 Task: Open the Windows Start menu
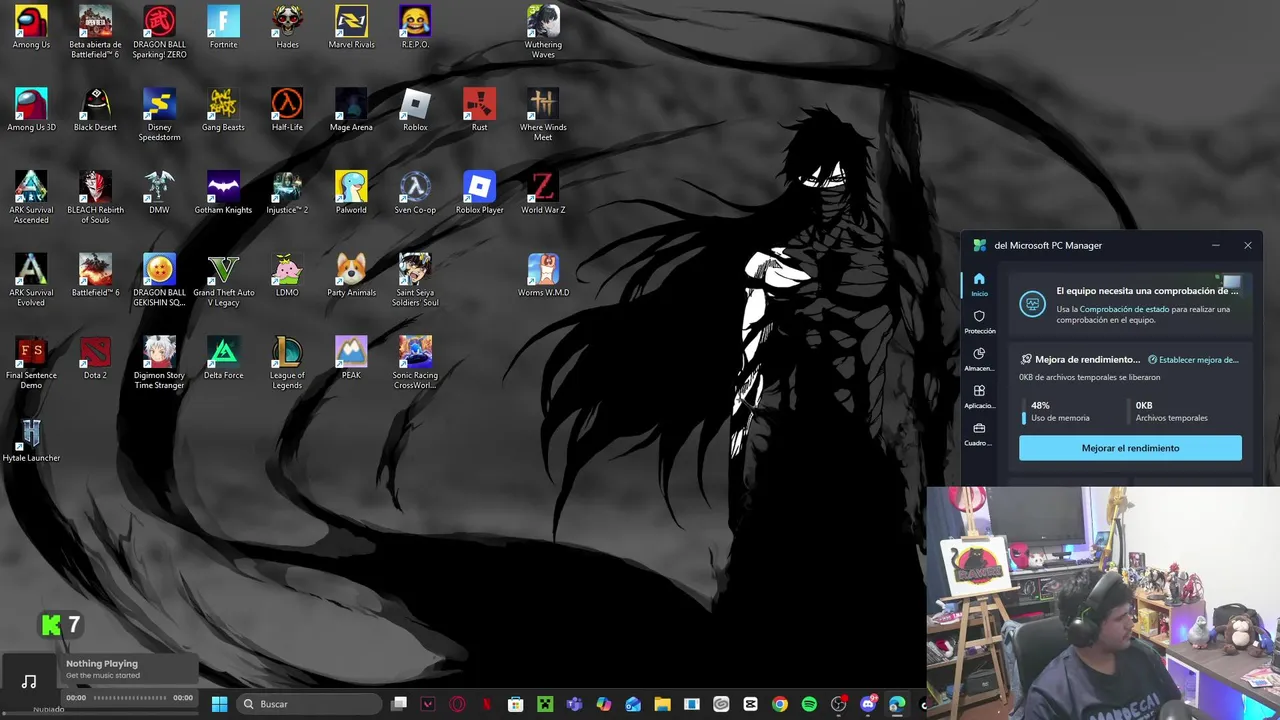pyautogui.click(x=219, y=704)
